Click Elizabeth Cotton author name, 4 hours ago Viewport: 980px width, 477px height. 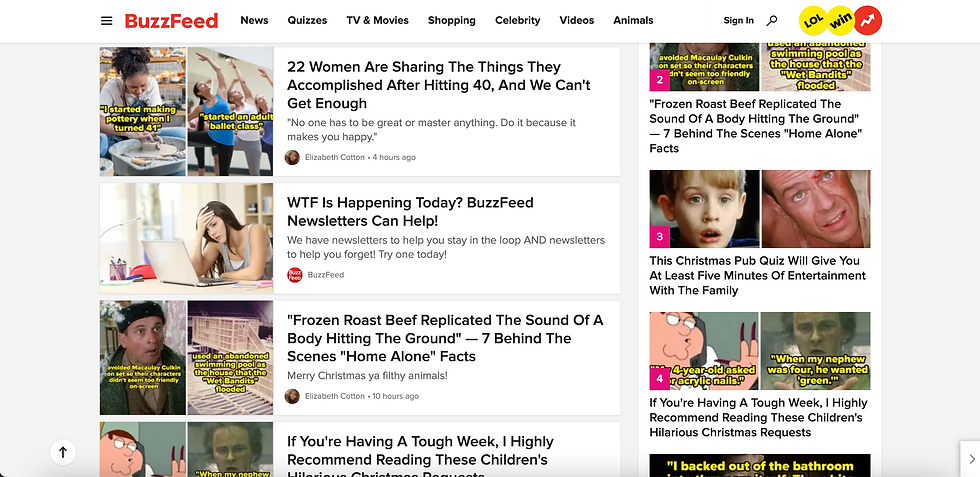[x=334, y=157]
